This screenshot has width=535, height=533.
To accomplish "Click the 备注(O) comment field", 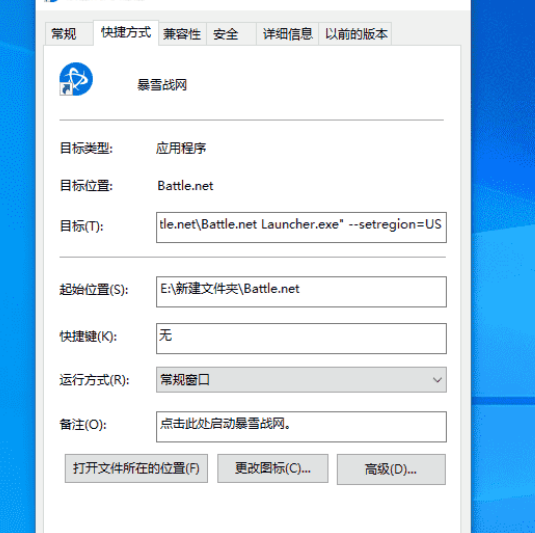I will click(x=301, y=427).
